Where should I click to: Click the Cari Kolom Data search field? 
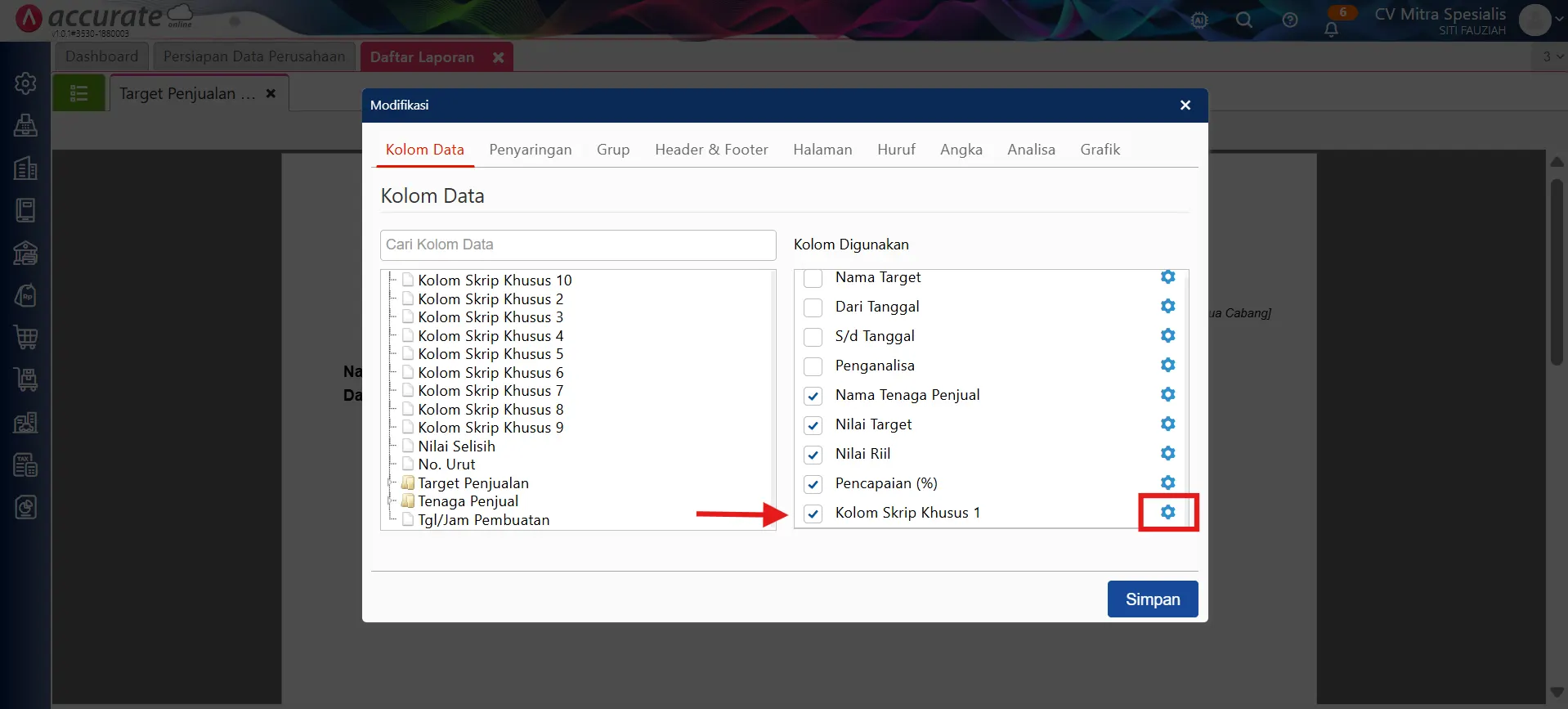click(x=578, y=245)
